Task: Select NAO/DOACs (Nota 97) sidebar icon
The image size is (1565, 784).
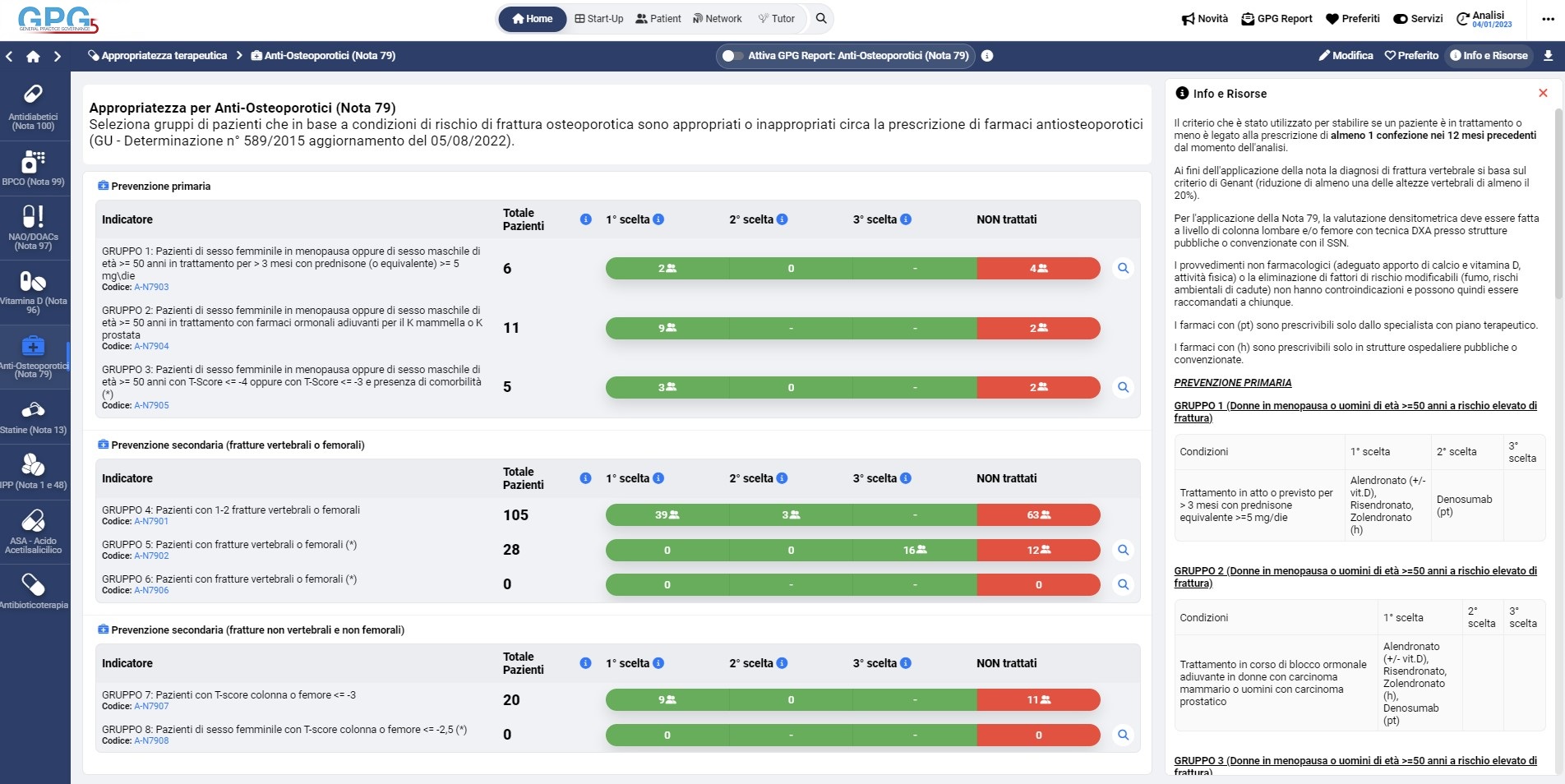Action: pos(33,225)
